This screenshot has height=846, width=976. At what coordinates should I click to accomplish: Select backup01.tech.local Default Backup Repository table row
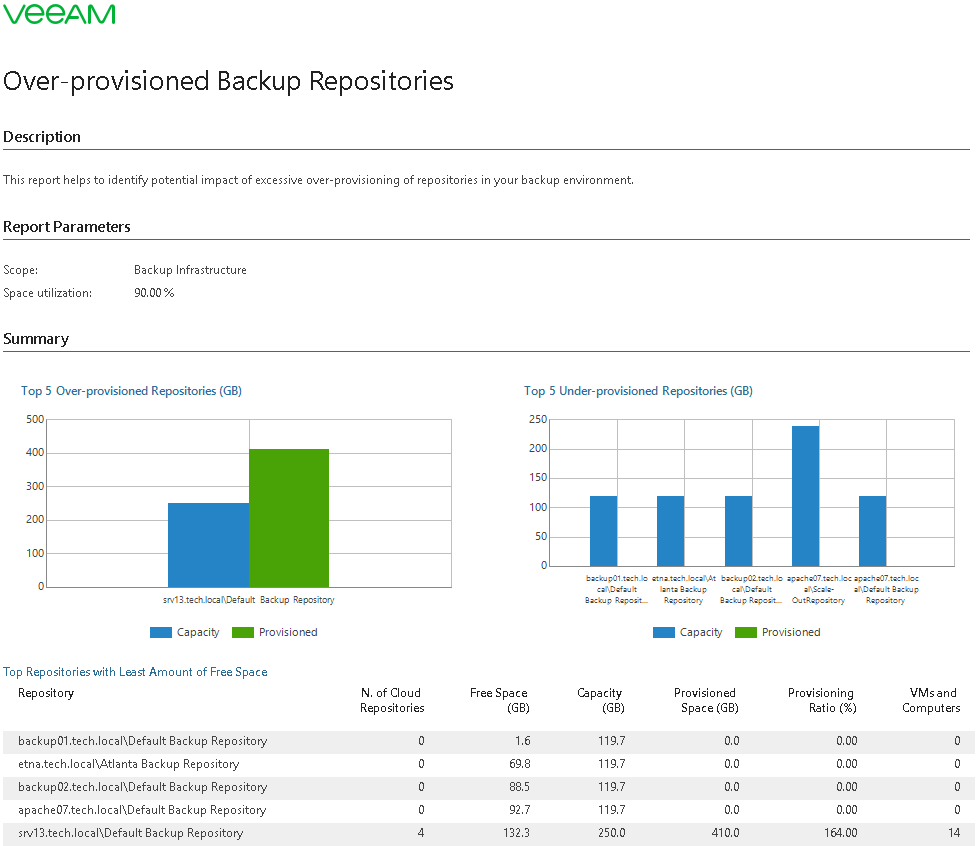[142, 741]
